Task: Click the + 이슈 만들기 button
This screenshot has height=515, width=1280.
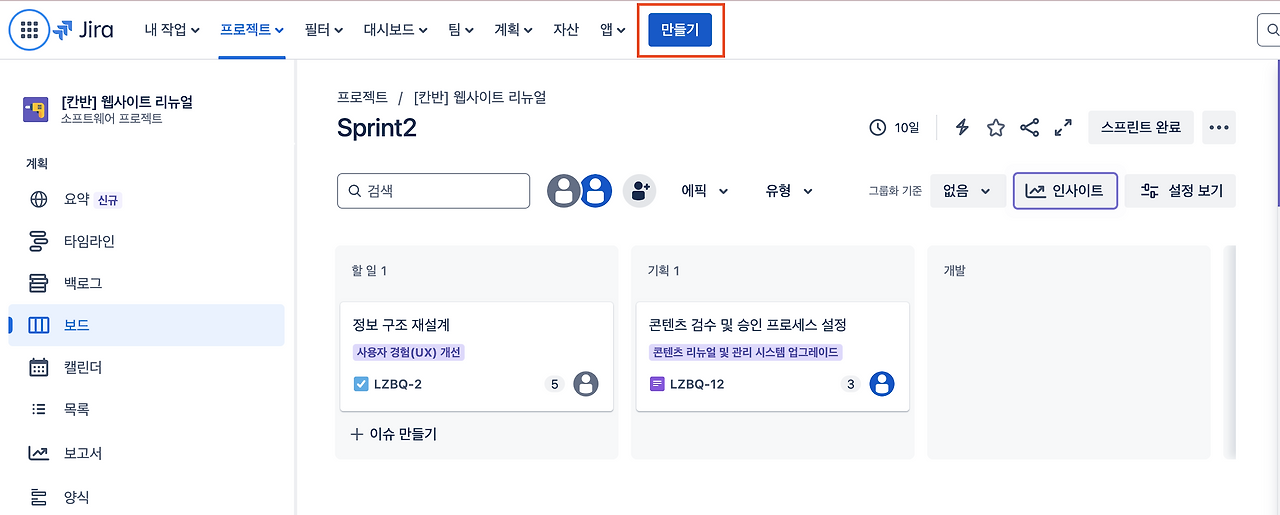Action: pyautogui.click(x=394, y=434)
